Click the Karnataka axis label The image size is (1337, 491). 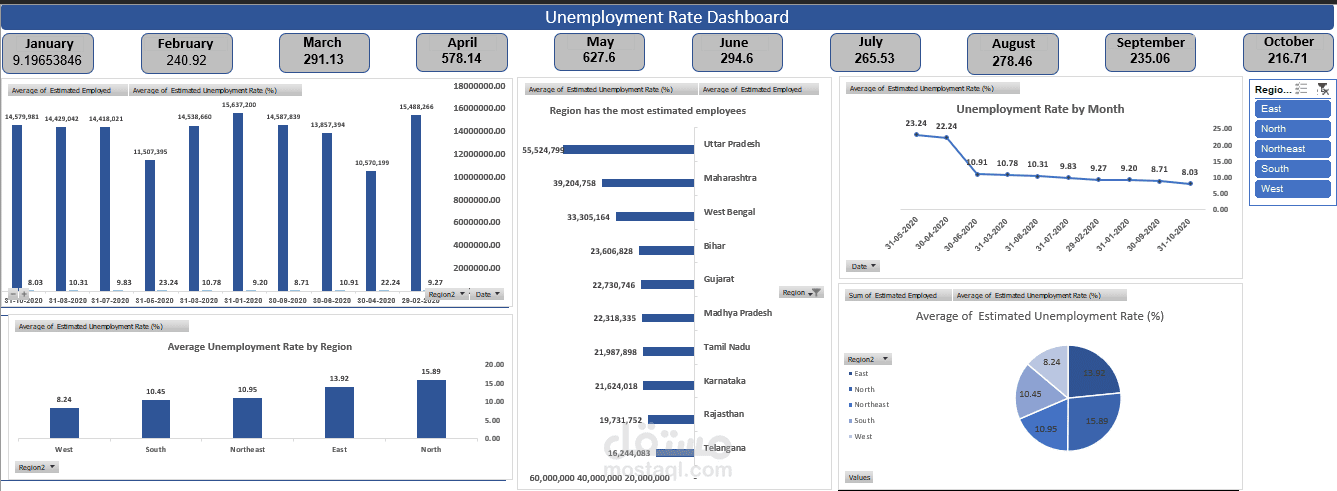point(724,381)
